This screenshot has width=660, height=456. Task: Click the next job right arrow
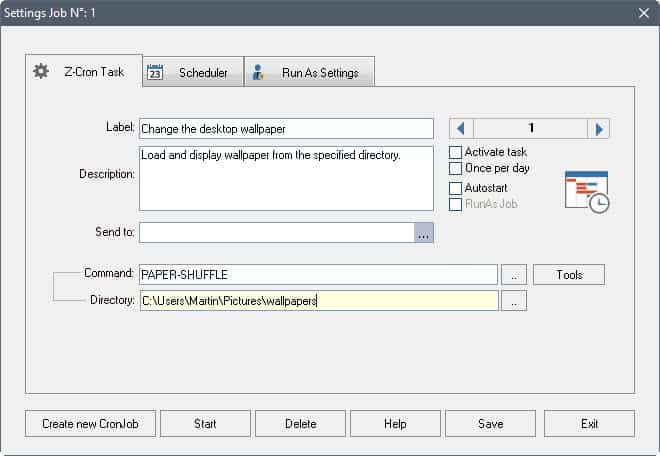tap(598, 129)
